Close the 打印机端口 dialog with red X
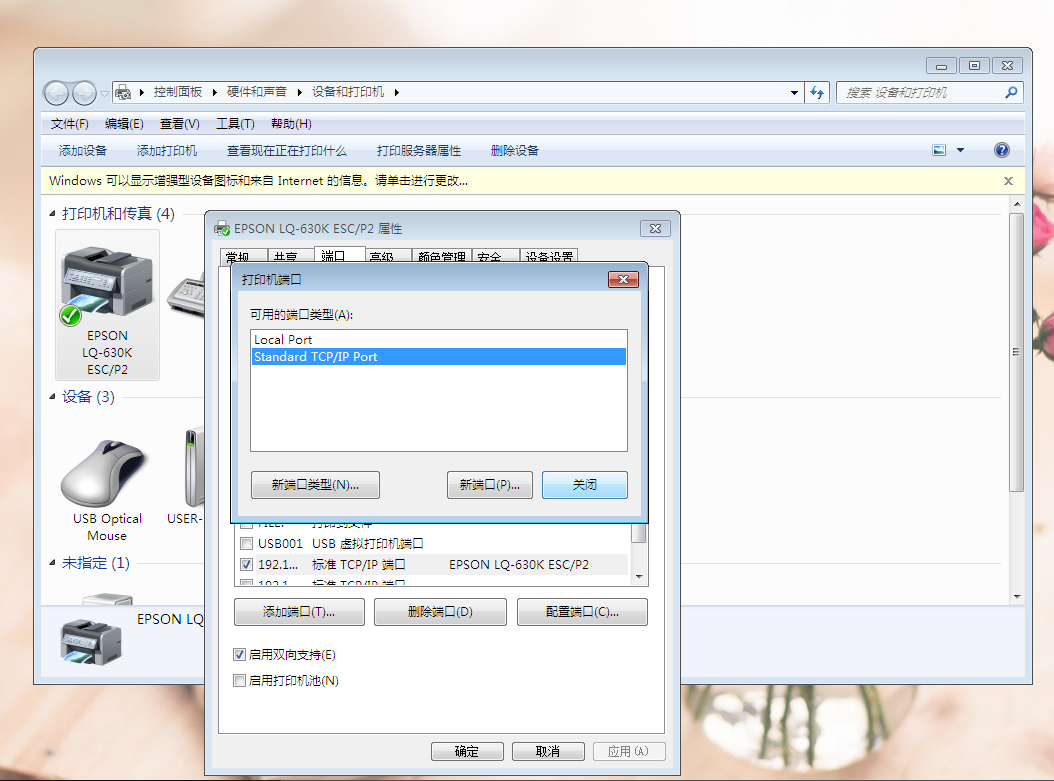 pos(623,280)
